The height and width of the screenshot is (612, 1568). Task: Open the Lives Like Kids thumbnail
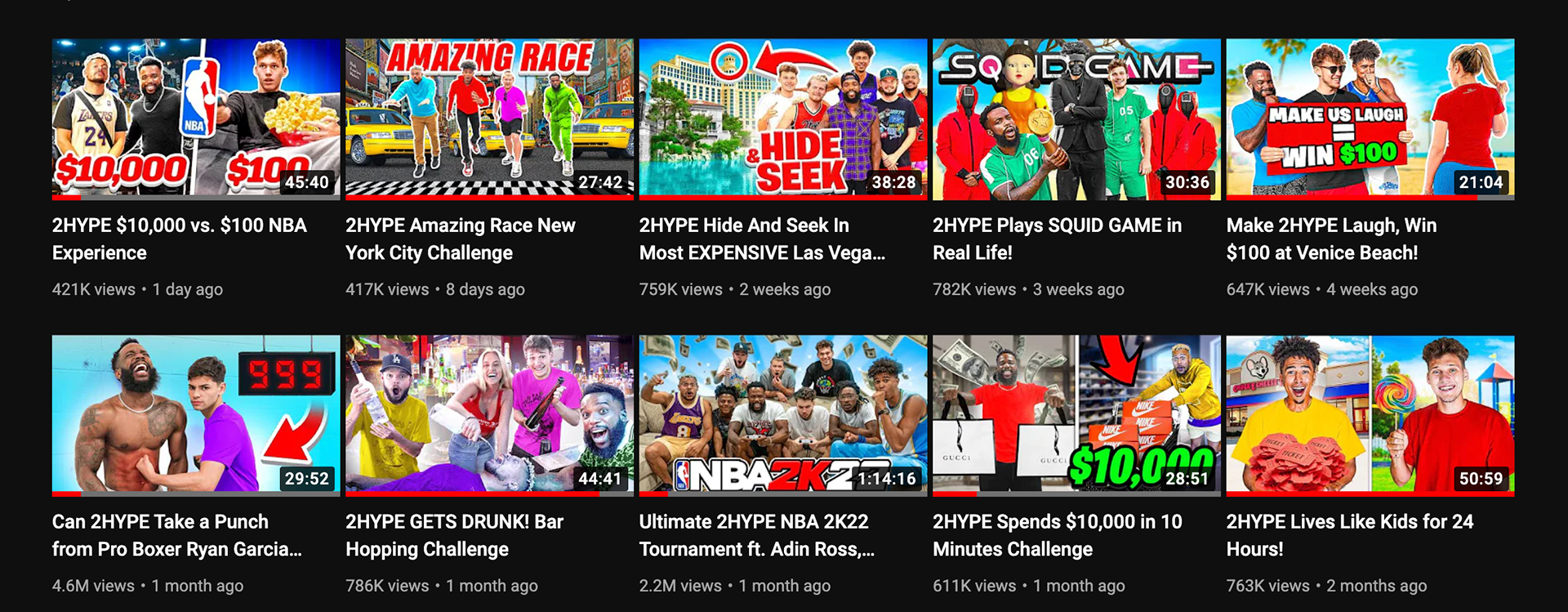[1370, 415]
